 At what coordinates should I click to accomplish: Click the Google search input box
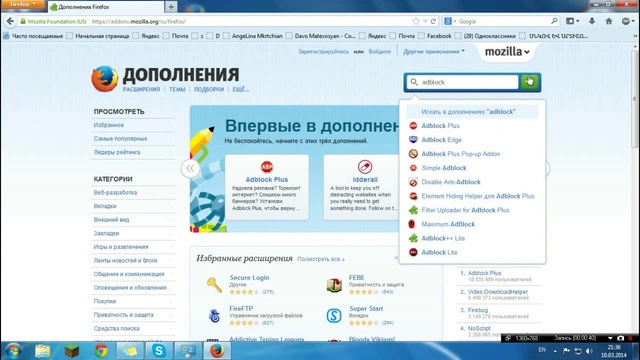(503, 21)
